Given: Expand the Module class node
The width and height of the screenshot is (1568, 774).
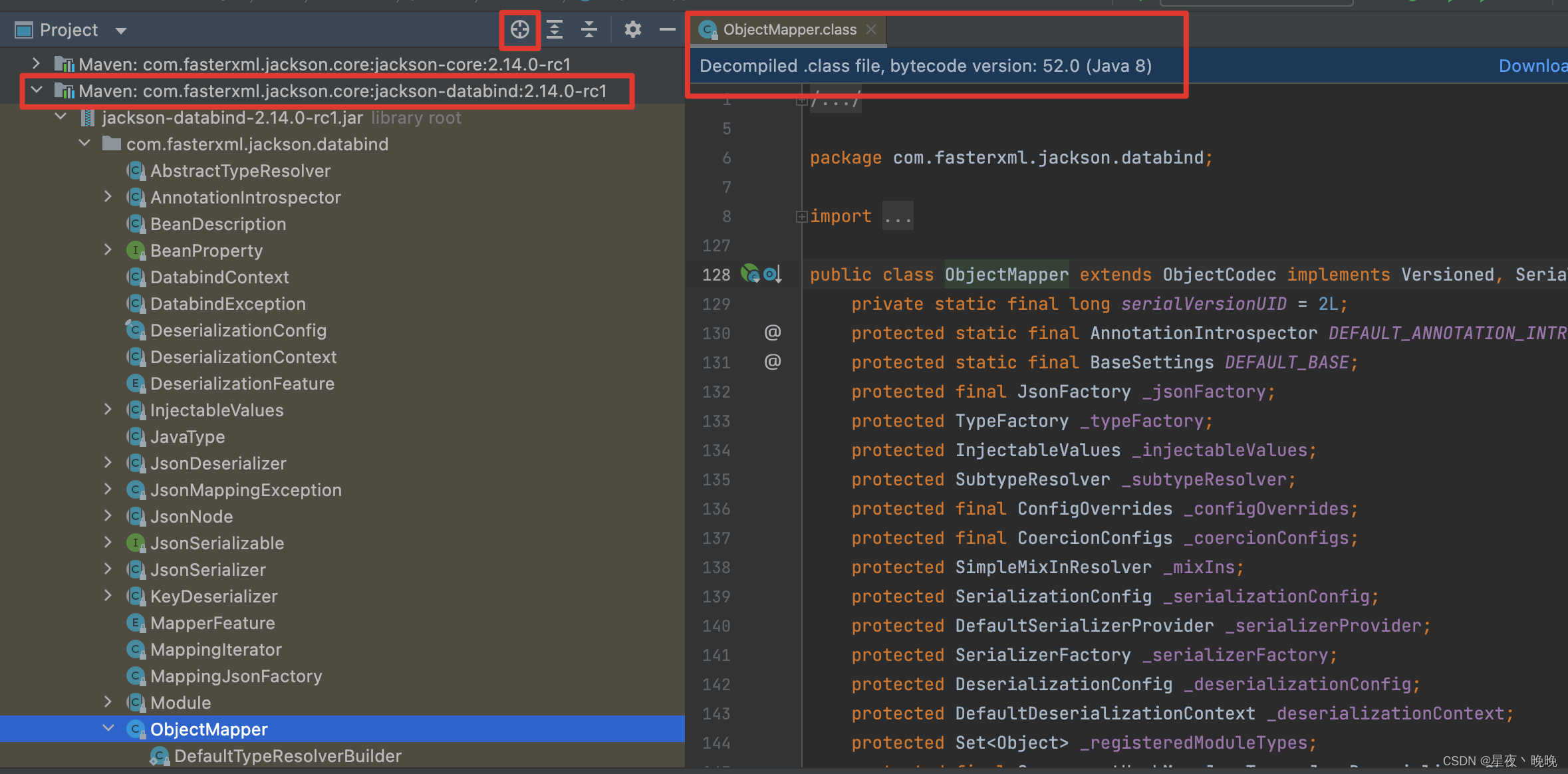Looking at the screenshot, I should [x=108, y=702].
